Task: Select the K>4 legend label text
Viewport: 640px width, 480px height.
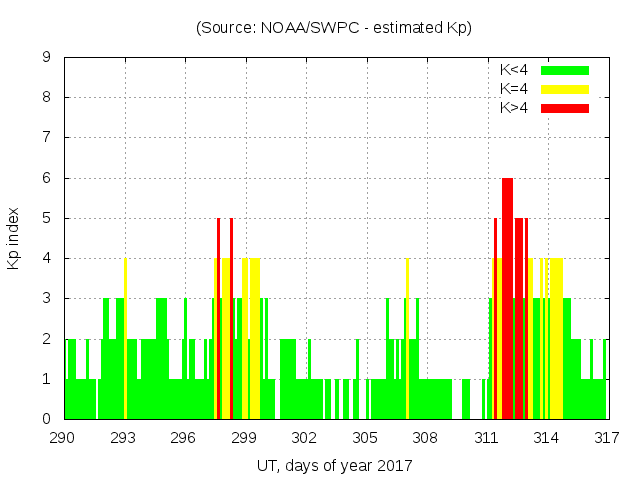Action: click(514, 107)
